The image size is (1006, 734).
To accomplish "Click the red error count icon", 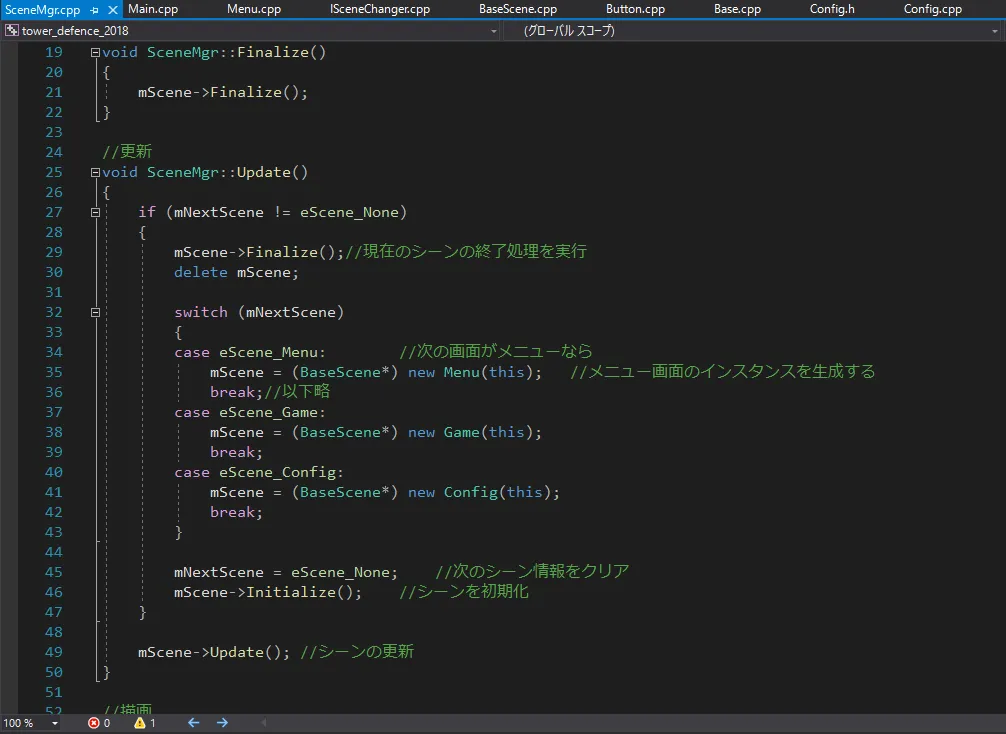I will click(94, 722).
